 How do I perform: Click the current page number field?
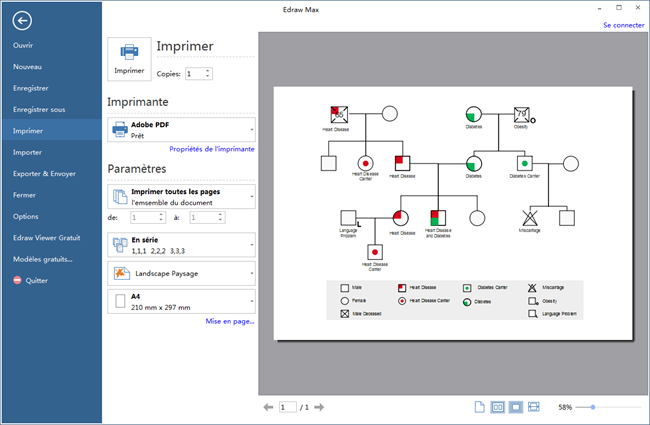click(289, 407)
